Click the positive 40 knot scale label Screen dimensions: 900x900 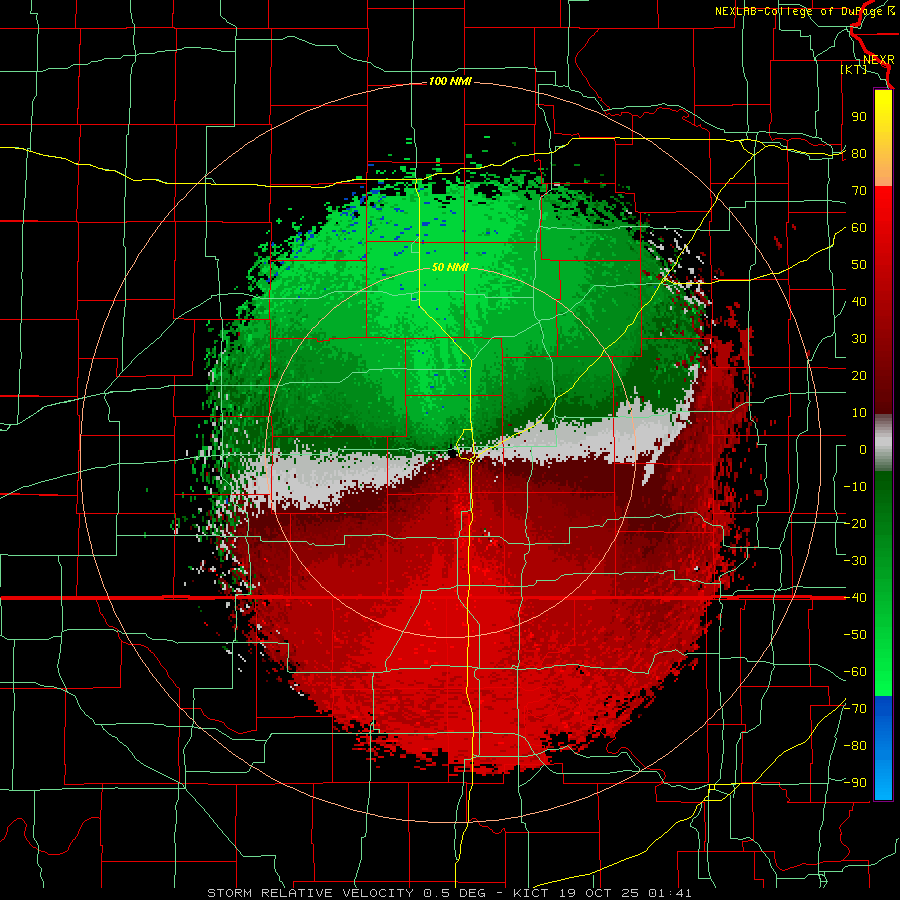point(859,302)
